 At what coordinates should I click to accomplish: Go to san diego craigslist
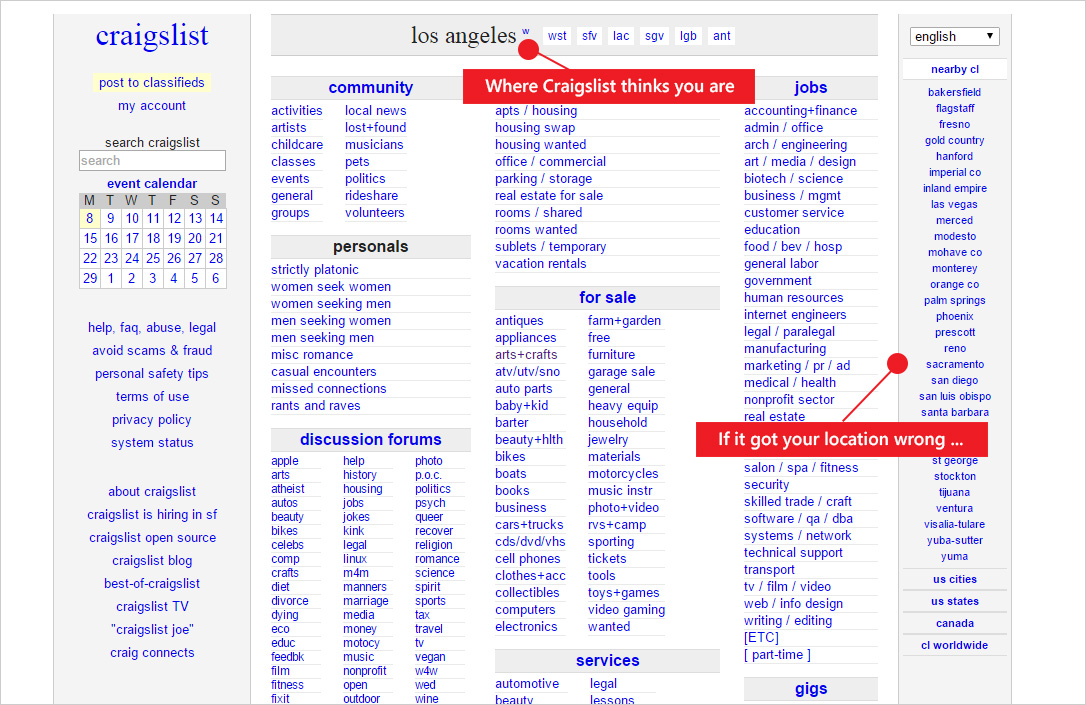point(954,380)
